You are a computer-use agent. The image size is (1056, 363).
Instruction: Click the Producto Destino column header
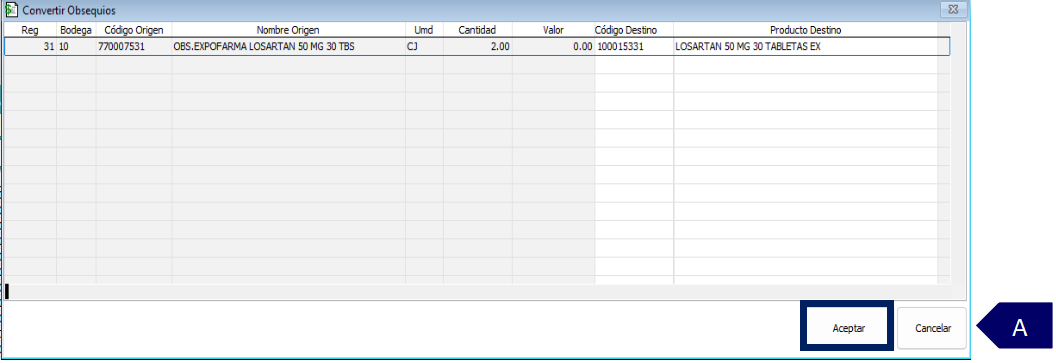pos(805,30)
